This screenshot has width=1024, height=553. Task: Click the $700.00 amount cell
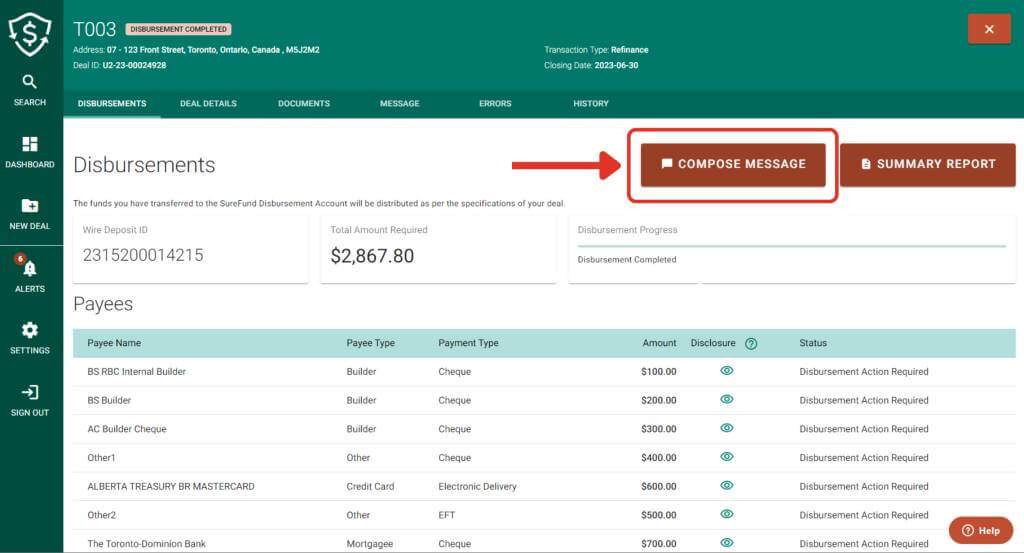pyautogui.click(x=658, y=544)
